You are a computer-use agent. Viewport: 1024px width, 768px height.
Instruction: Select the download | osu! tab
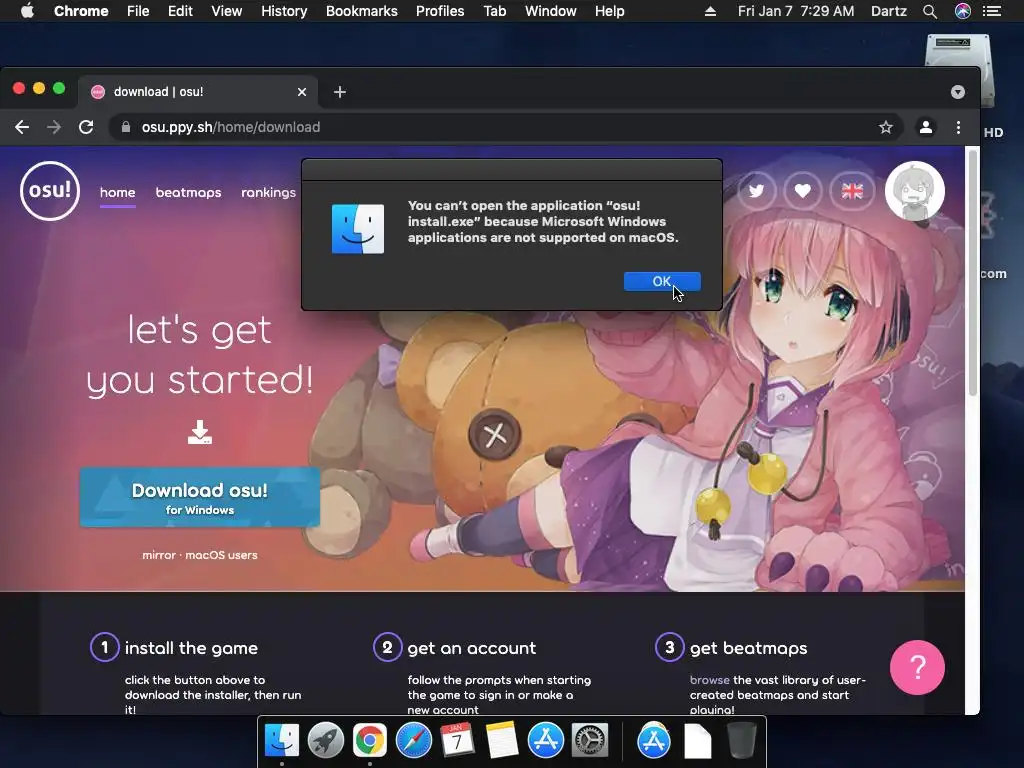click(199, 92)
